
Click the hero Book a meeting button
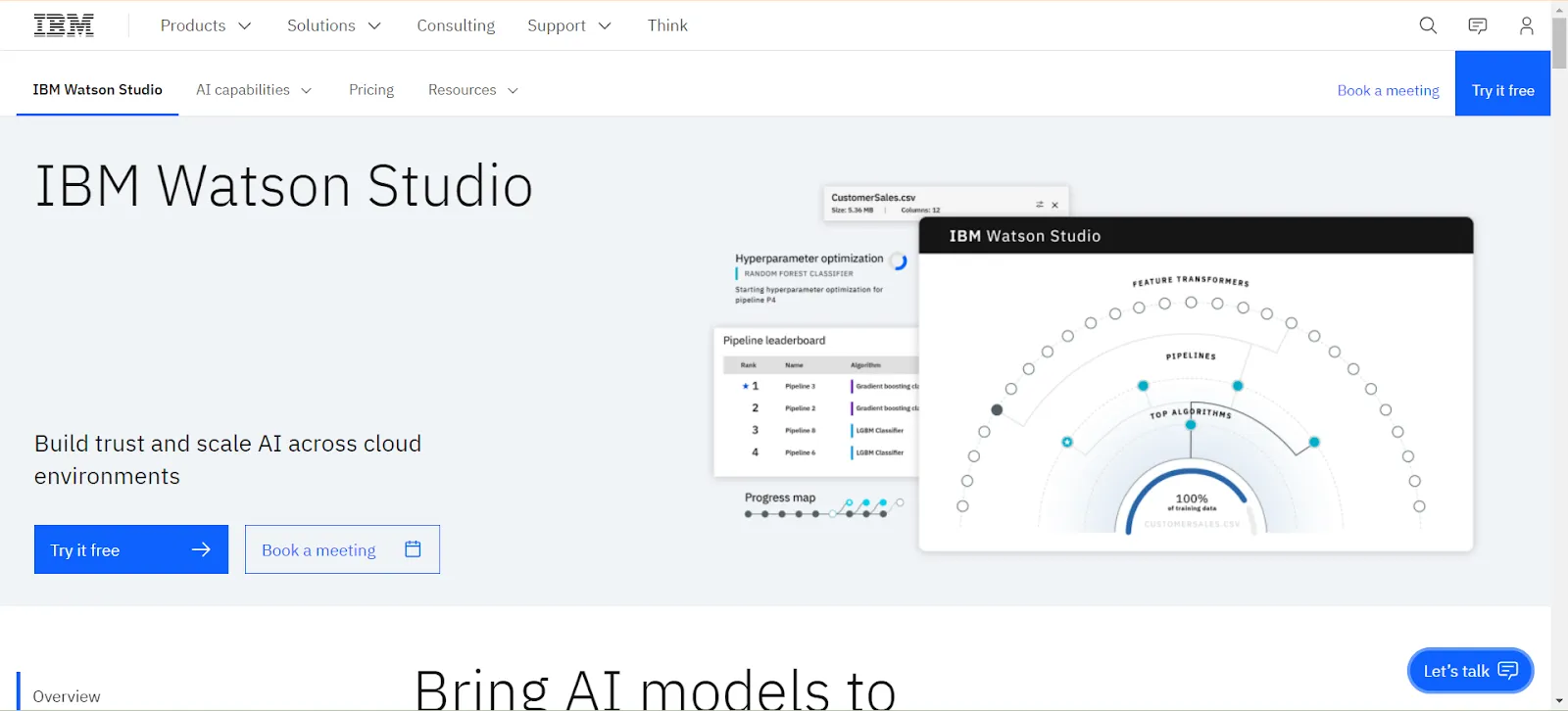tap(342, 549)
